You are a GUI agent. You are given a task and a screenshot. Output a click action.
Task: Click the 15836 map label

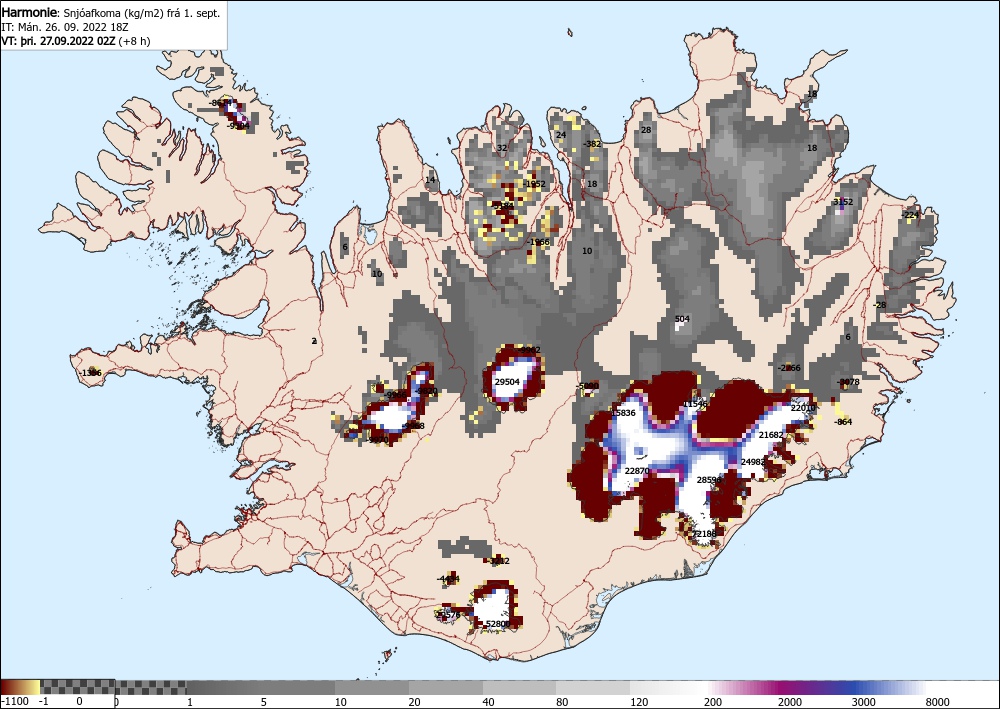pos(623,413)
